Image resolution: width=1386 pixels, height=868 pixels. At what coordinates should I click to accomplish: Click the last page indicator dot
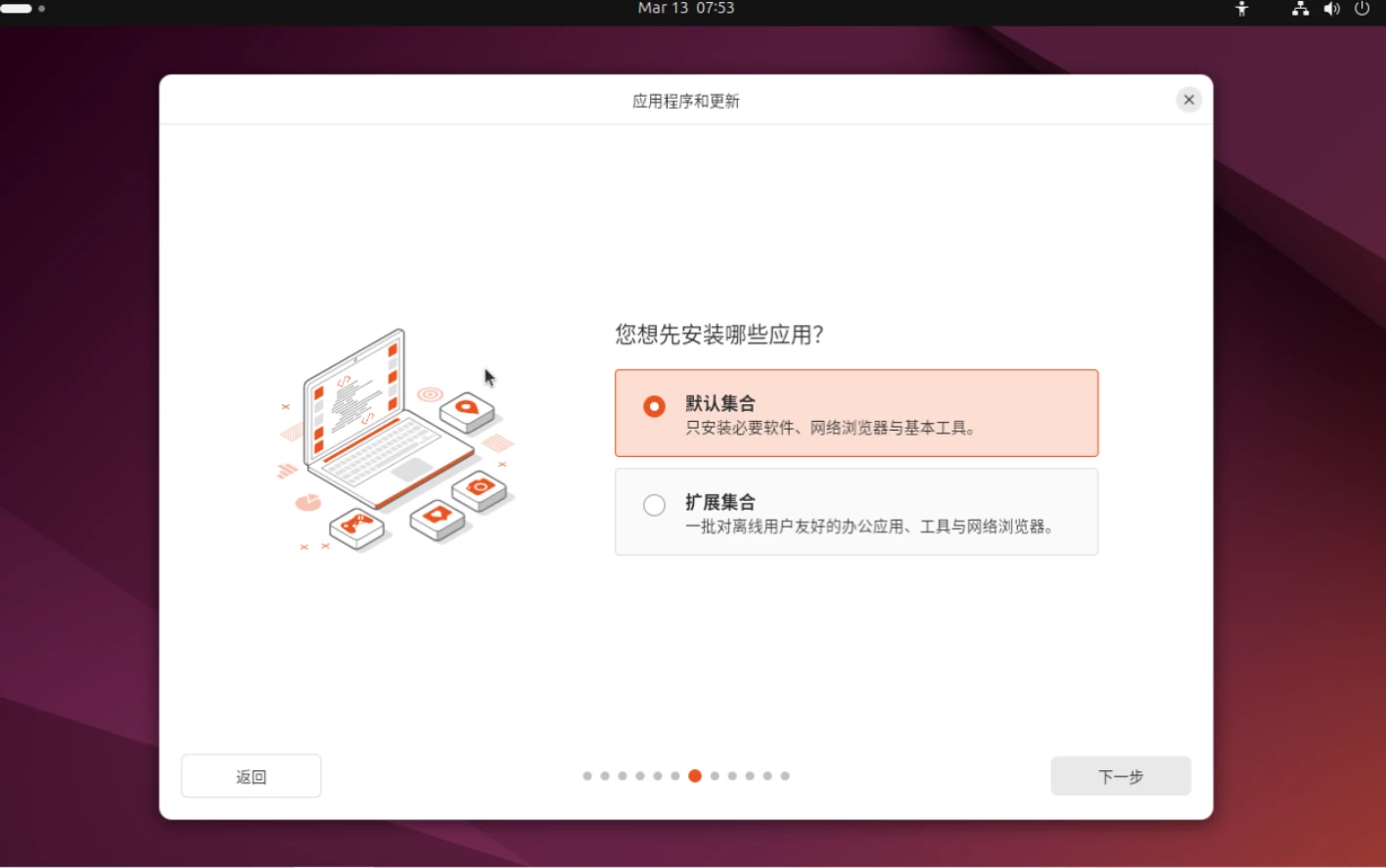(x=785, y=776)
